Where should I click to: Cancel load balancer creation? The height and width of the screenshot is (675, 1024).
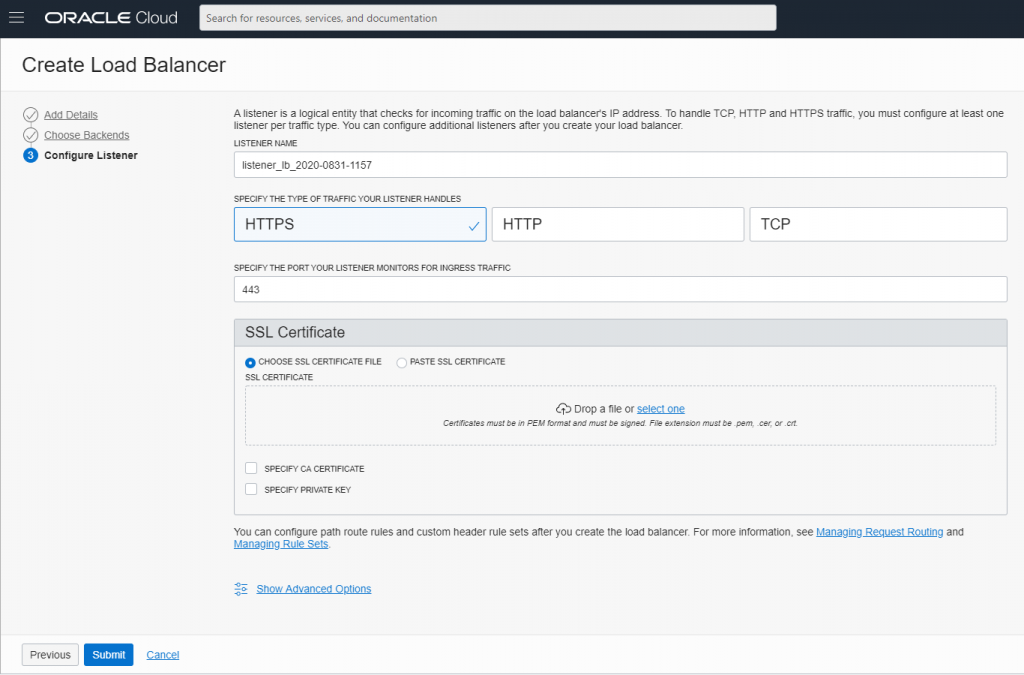[x=163, y=655]
